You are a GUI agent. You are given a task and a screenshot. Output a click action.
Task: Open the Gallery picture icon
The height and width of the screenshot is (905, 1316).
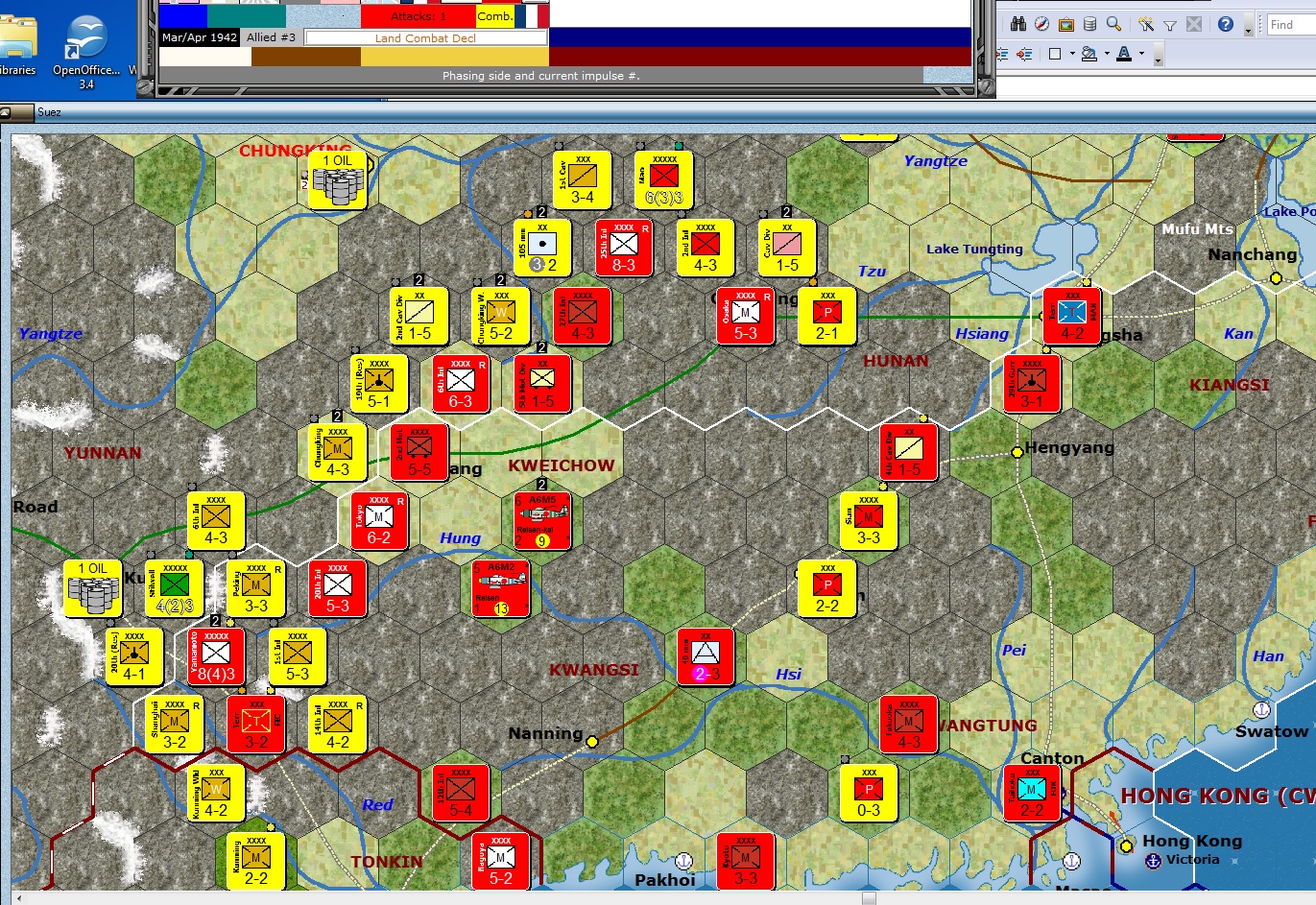pos(1065,24)
